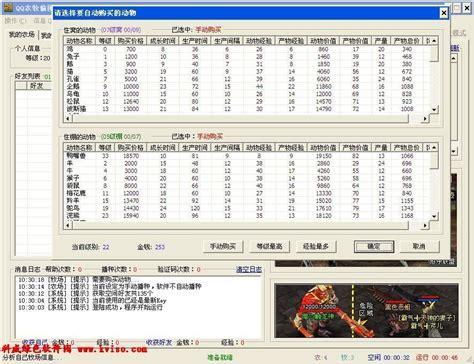Click 产量 header in shed animal list

point(381,148)
